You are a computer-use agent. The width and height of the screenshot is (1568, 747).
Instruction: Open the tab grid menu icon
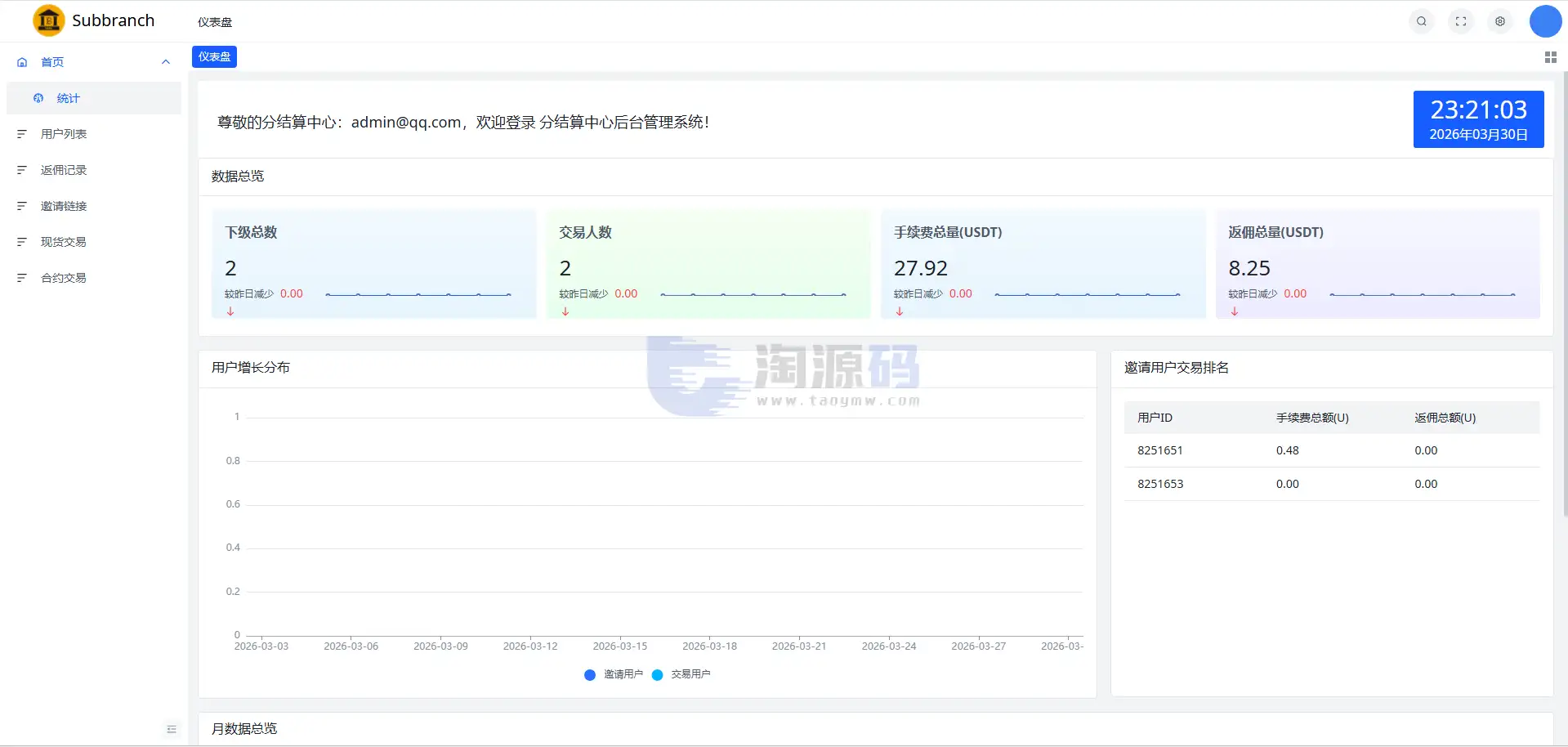coord(1550,57)
